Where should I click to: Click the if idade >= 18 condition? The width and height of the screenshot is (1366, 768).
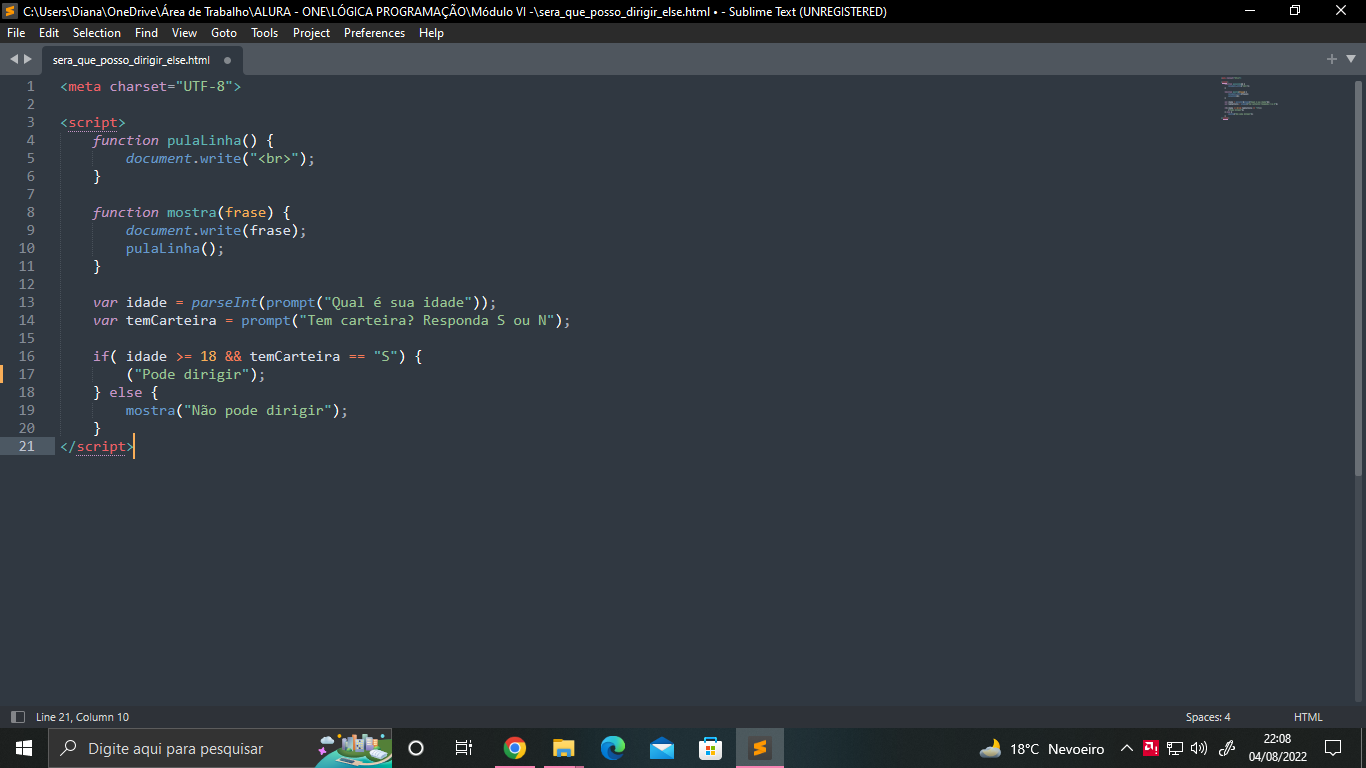pos(257,356)
